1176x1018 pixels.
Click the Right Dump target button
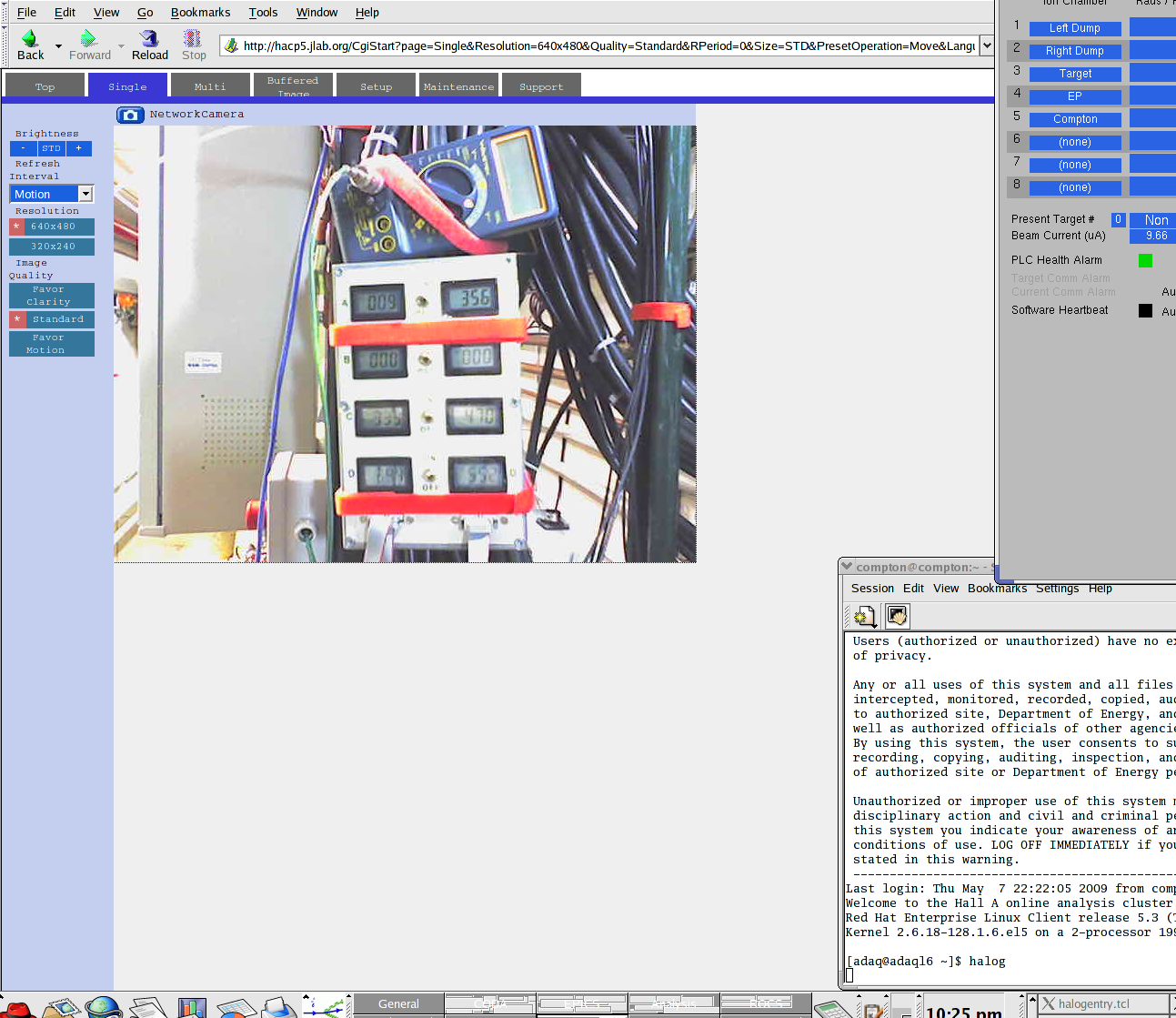pos(1075,51)
